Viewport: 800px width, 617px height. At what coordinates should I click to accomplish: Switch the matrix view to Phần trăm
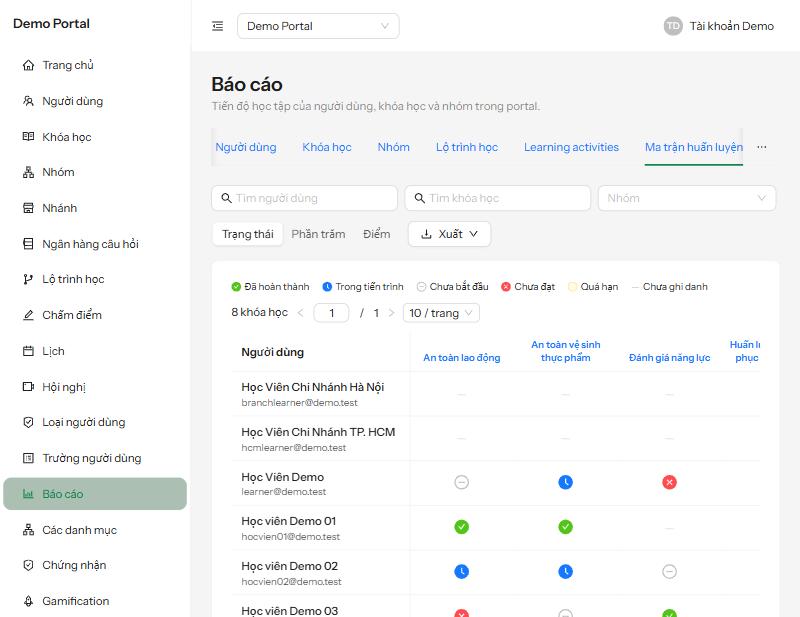(318, 234)
